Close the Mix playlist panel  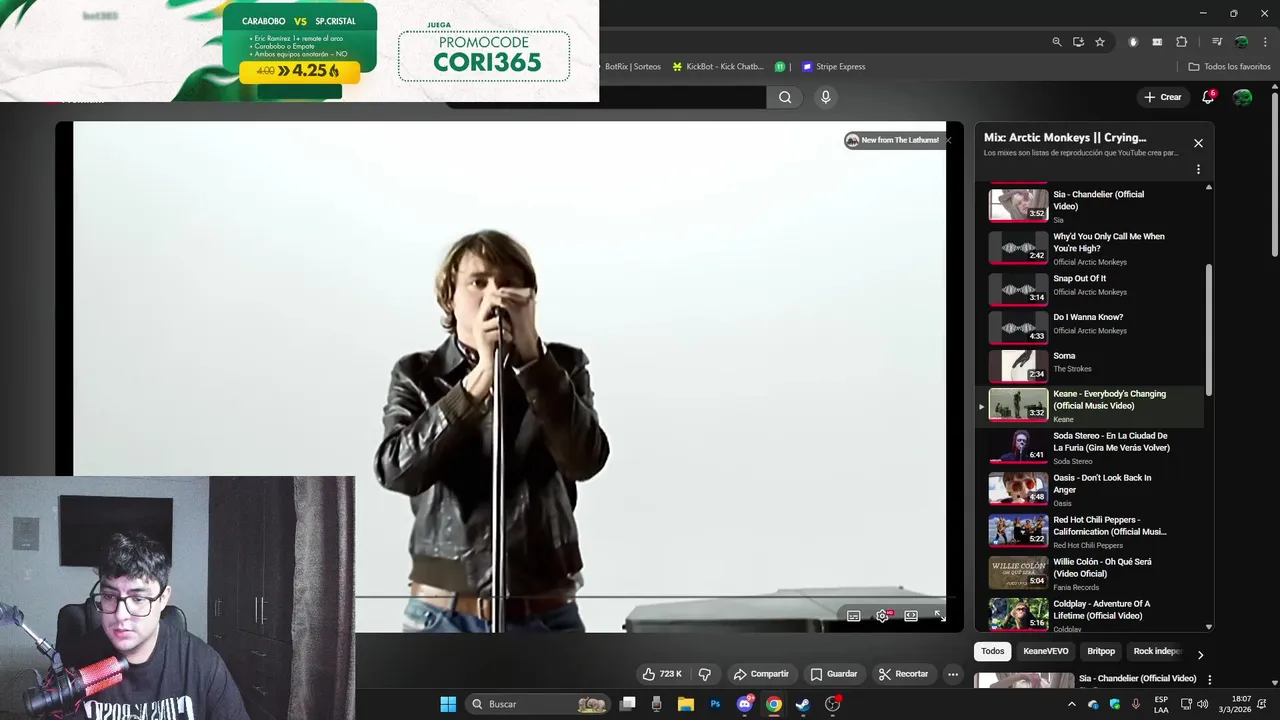coord(1198,143)
